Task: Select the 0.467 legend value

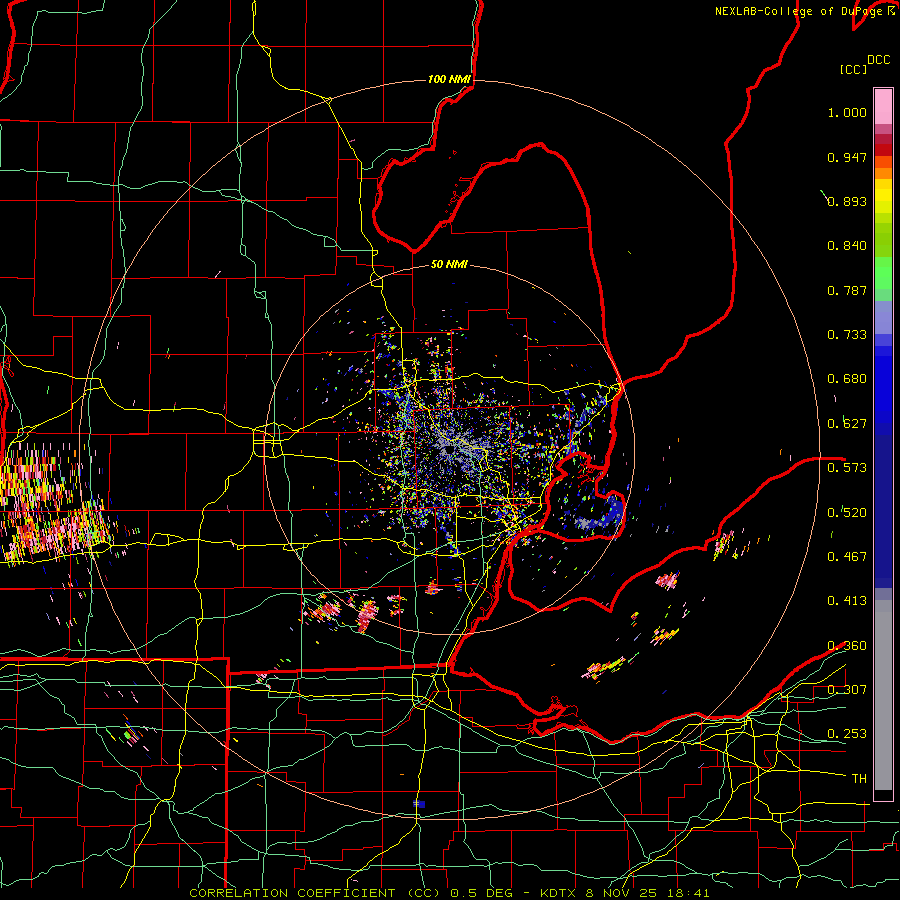Action: [847, 556]
